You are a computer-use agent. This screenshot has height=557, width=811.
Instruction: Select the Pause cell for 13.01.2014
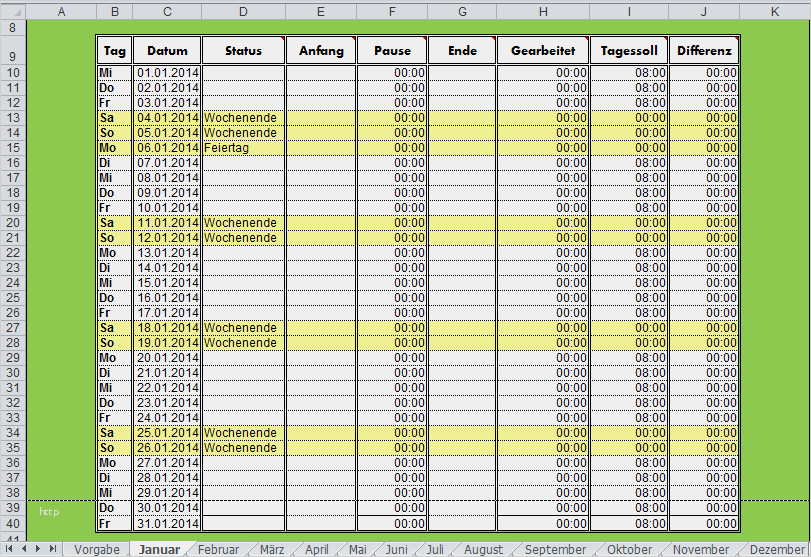point(392,252)
